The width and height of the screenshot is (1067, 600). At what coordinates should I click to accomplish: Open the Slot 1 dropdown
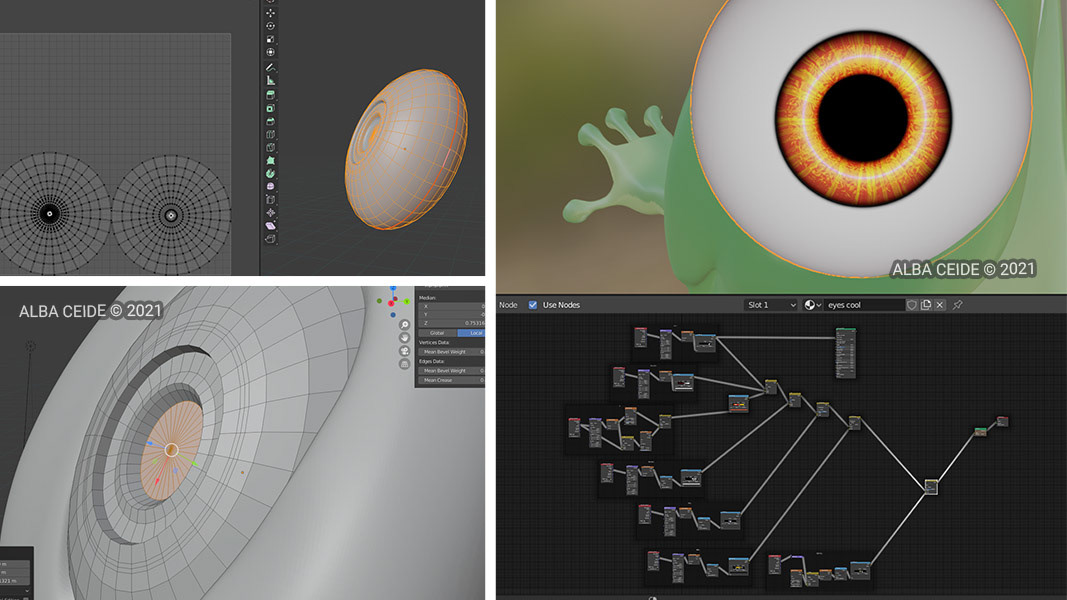(770, 305)
